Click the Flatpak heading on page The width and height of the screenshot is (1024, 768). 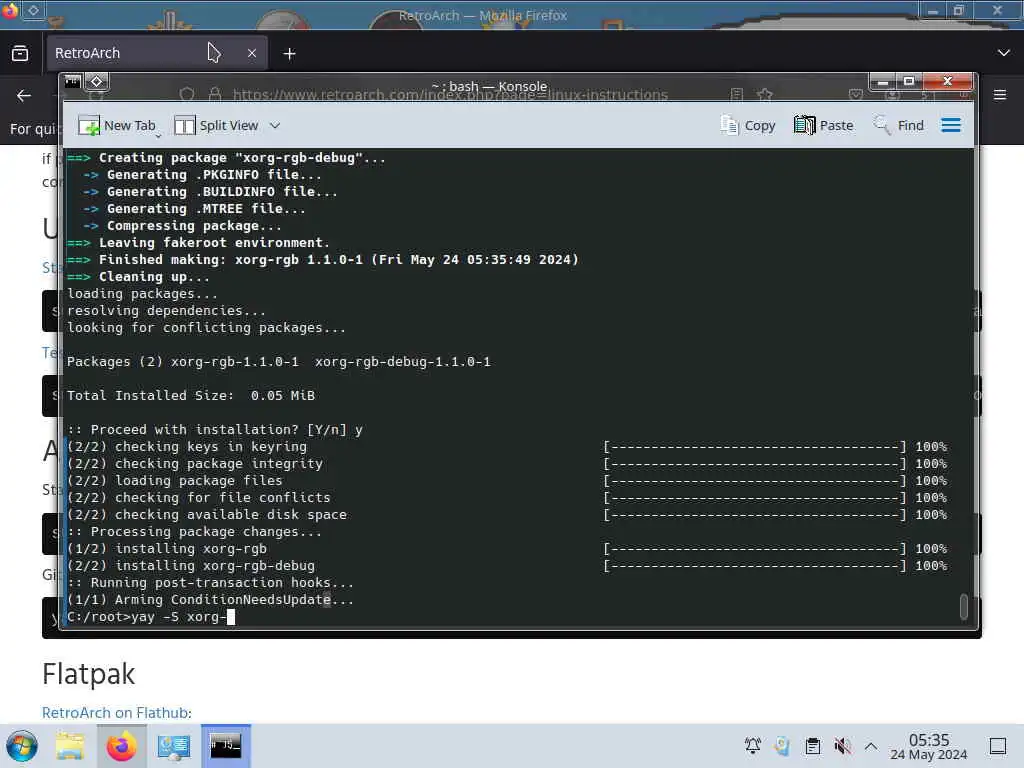[89, 674]
